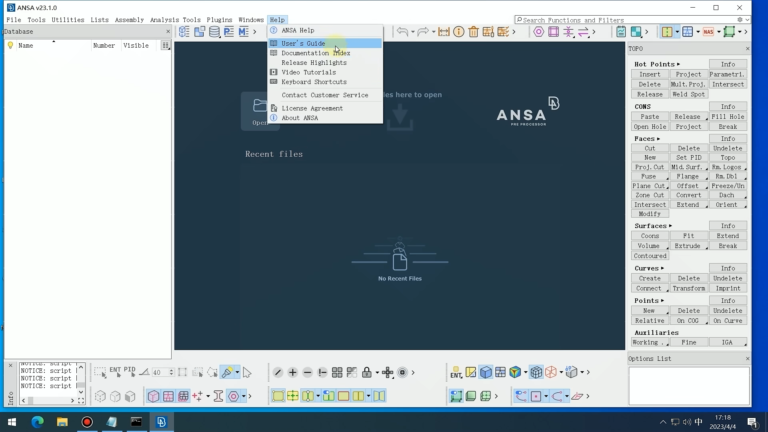Expand the Faces group arrow
The width and height of the screenshot is (768, 432).
658,139
